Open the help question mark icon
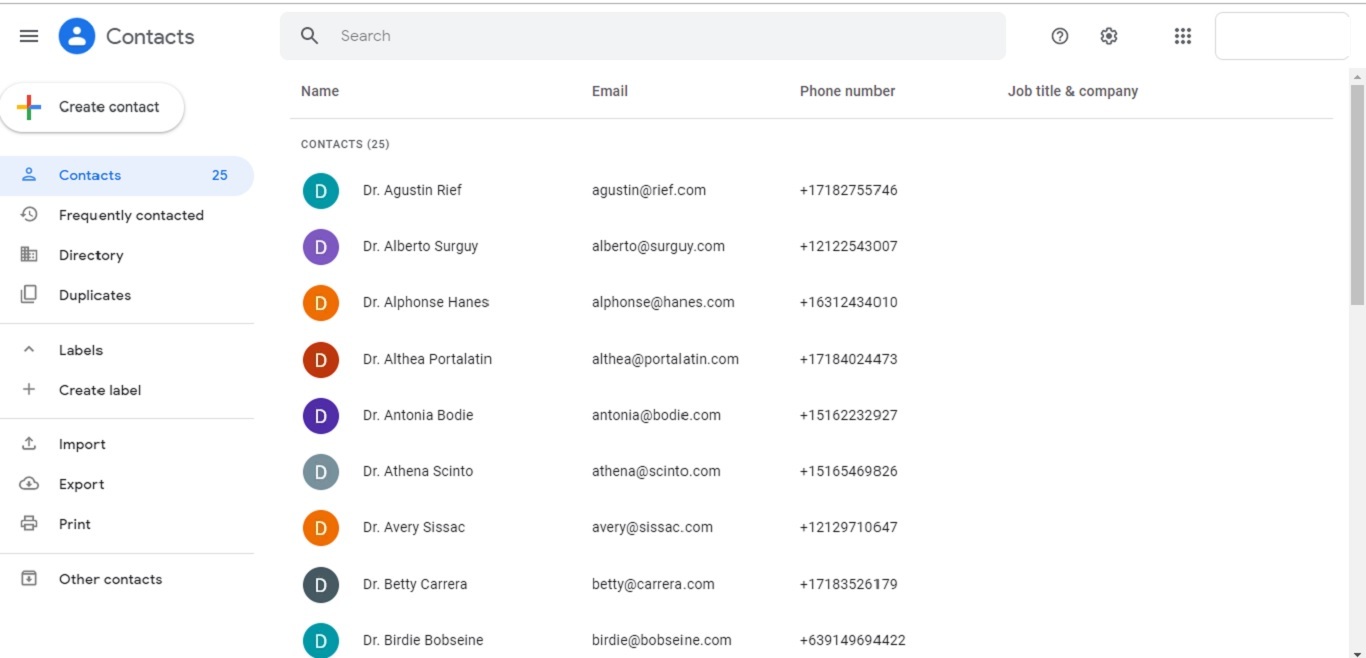 (1060, 36)
